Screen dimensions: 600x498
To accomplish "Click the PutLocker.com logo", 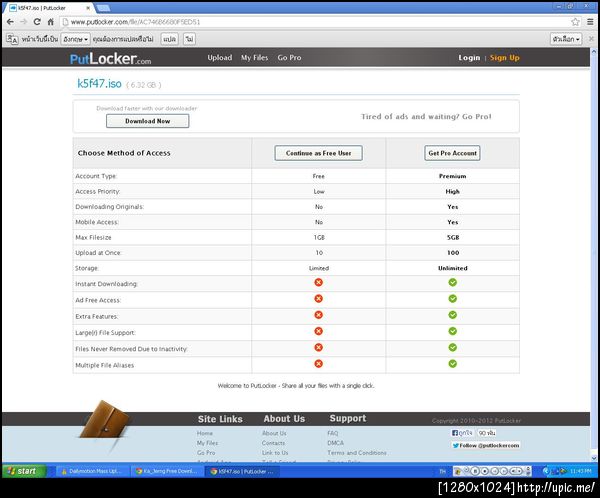I will point(110,58).
